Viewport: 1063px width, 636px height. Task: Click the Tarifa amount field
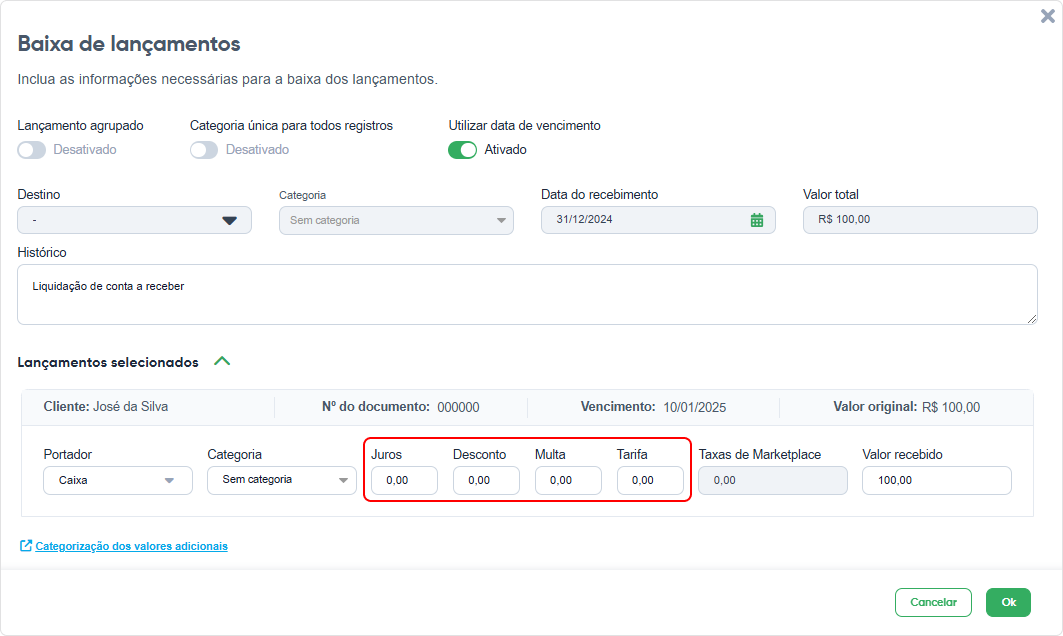pyautogui.click(x=650, y=480)
